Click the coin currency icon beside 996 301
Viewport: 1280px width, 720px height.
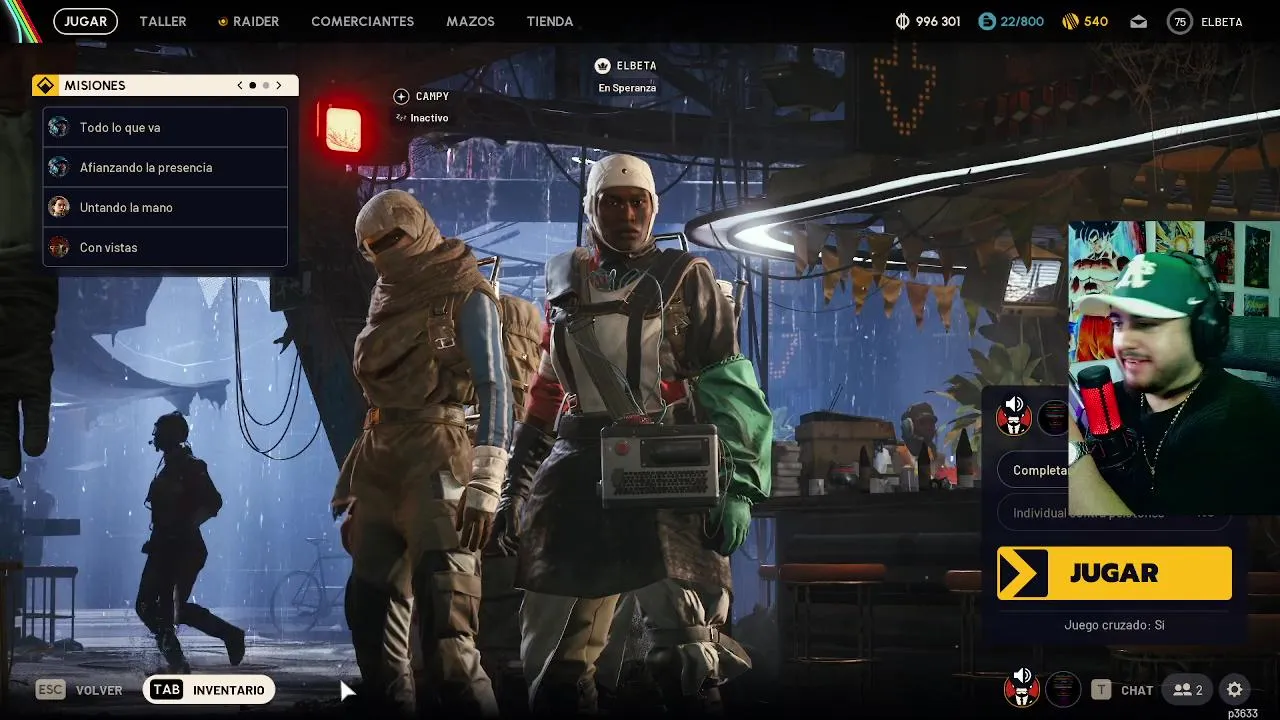click(x=902, y=21)
